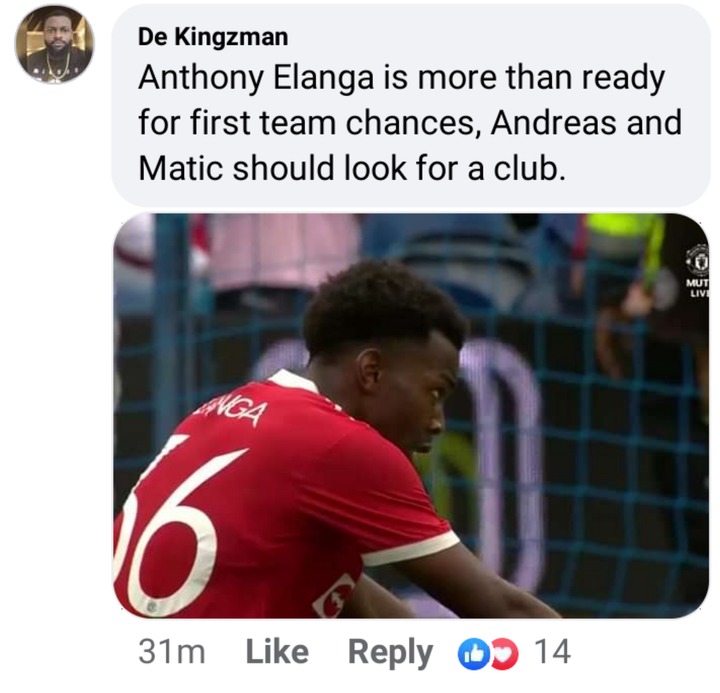Reply to De Kingzman's comment

[x=390, y=654]
